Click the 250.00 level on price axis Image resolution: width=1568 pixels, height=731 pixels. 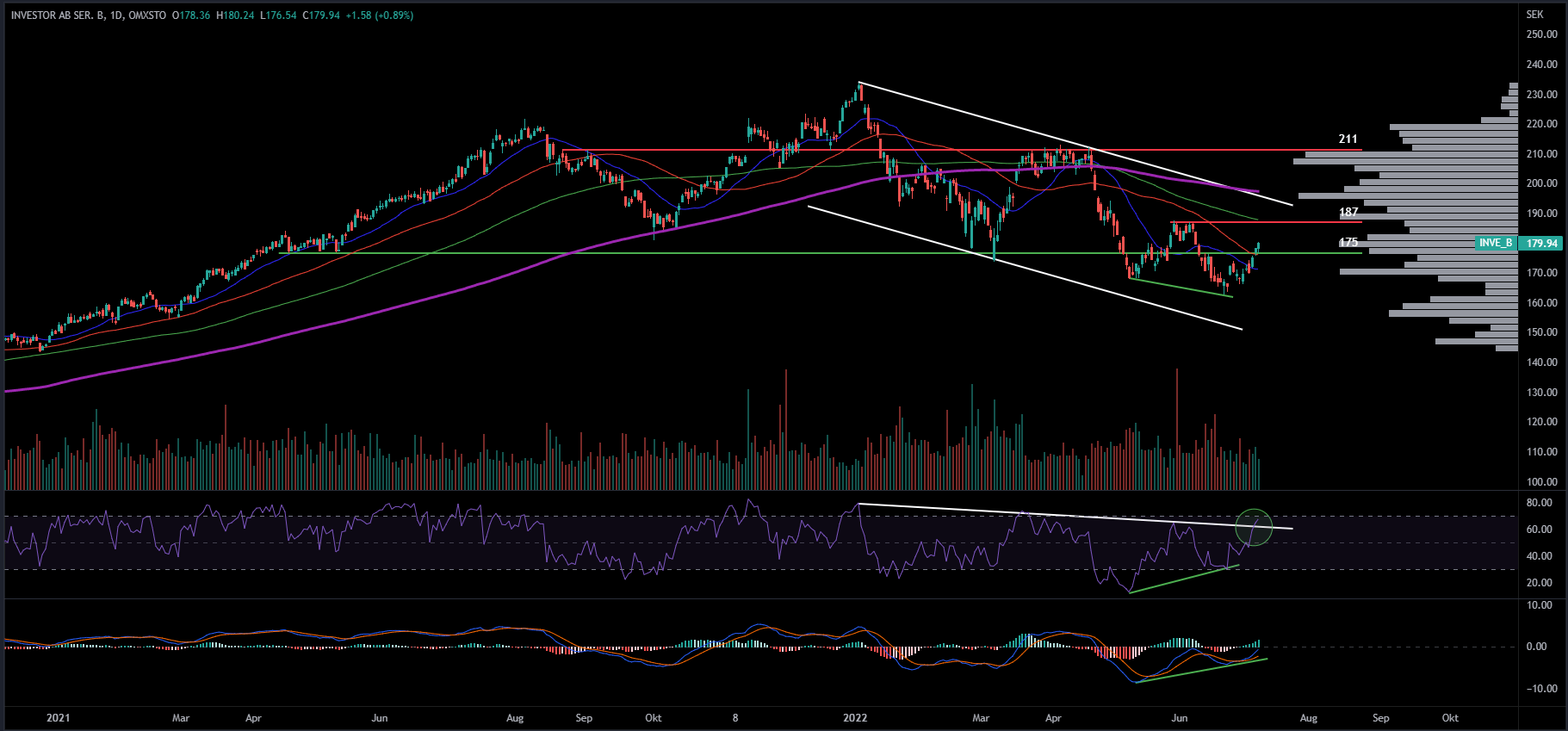coord(1541,34)
